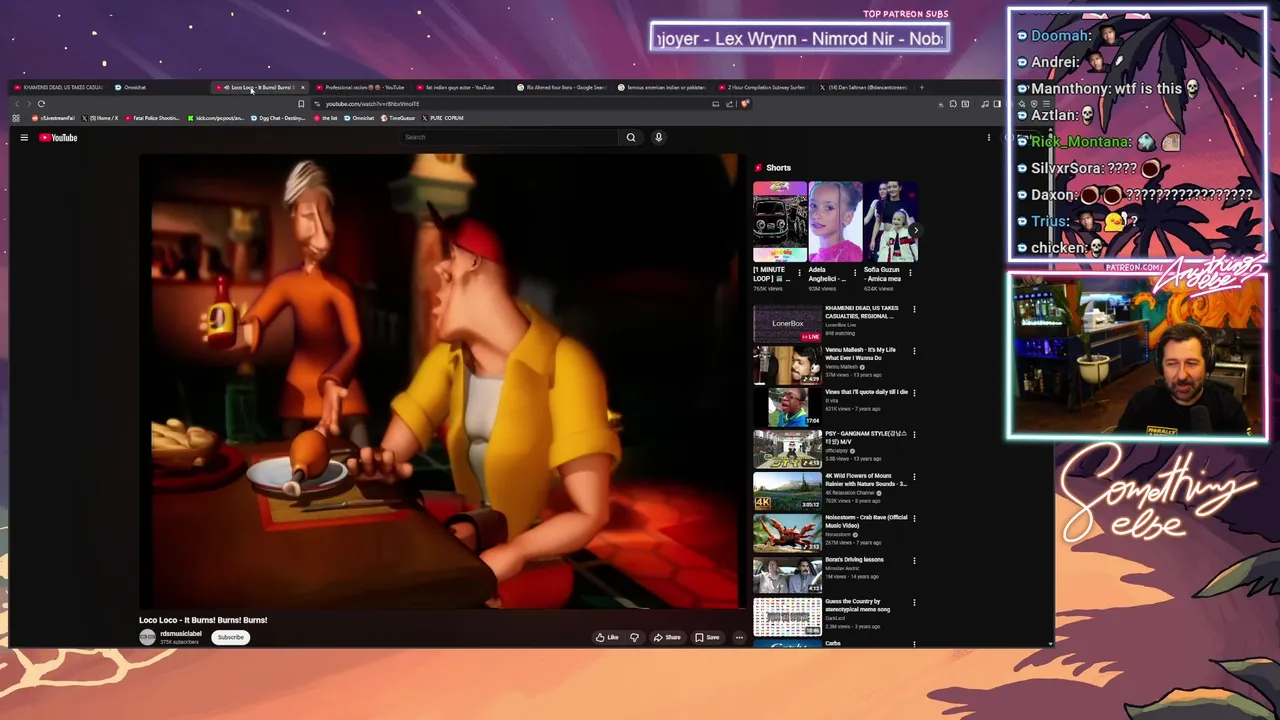Open the r/Livestreamfail bookmark
The width and height of the screenshot is (1280, 720).
[x=54, y=118]
